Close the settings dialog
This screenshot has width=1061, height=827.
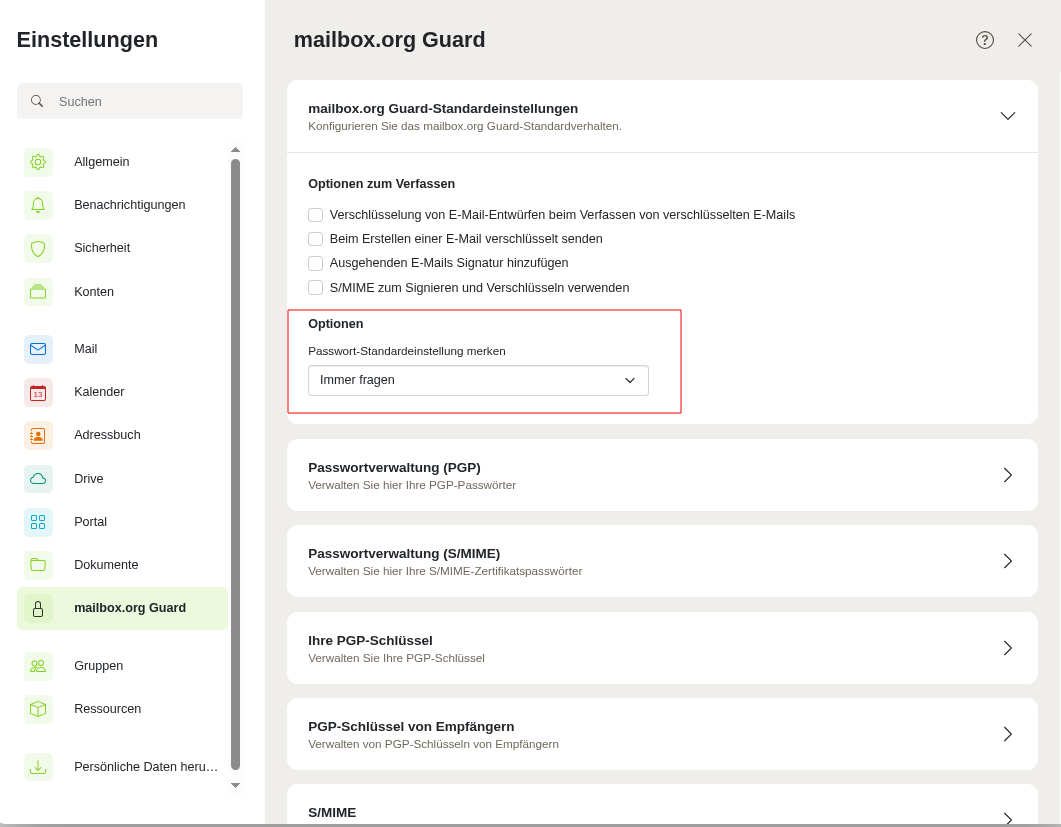click(1024, 40)
